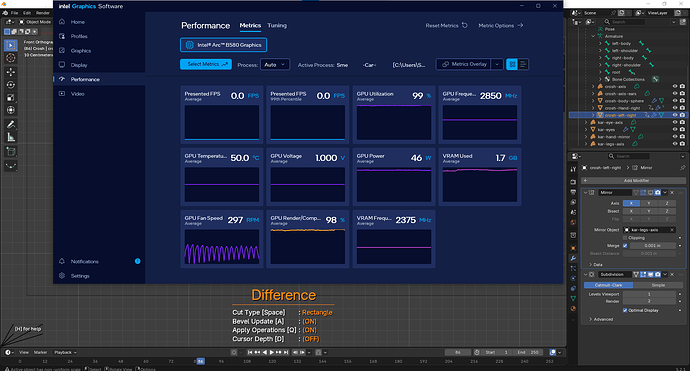690x371 pixels.
Task: Click Add Modifier button
Action: coord(634,180)
